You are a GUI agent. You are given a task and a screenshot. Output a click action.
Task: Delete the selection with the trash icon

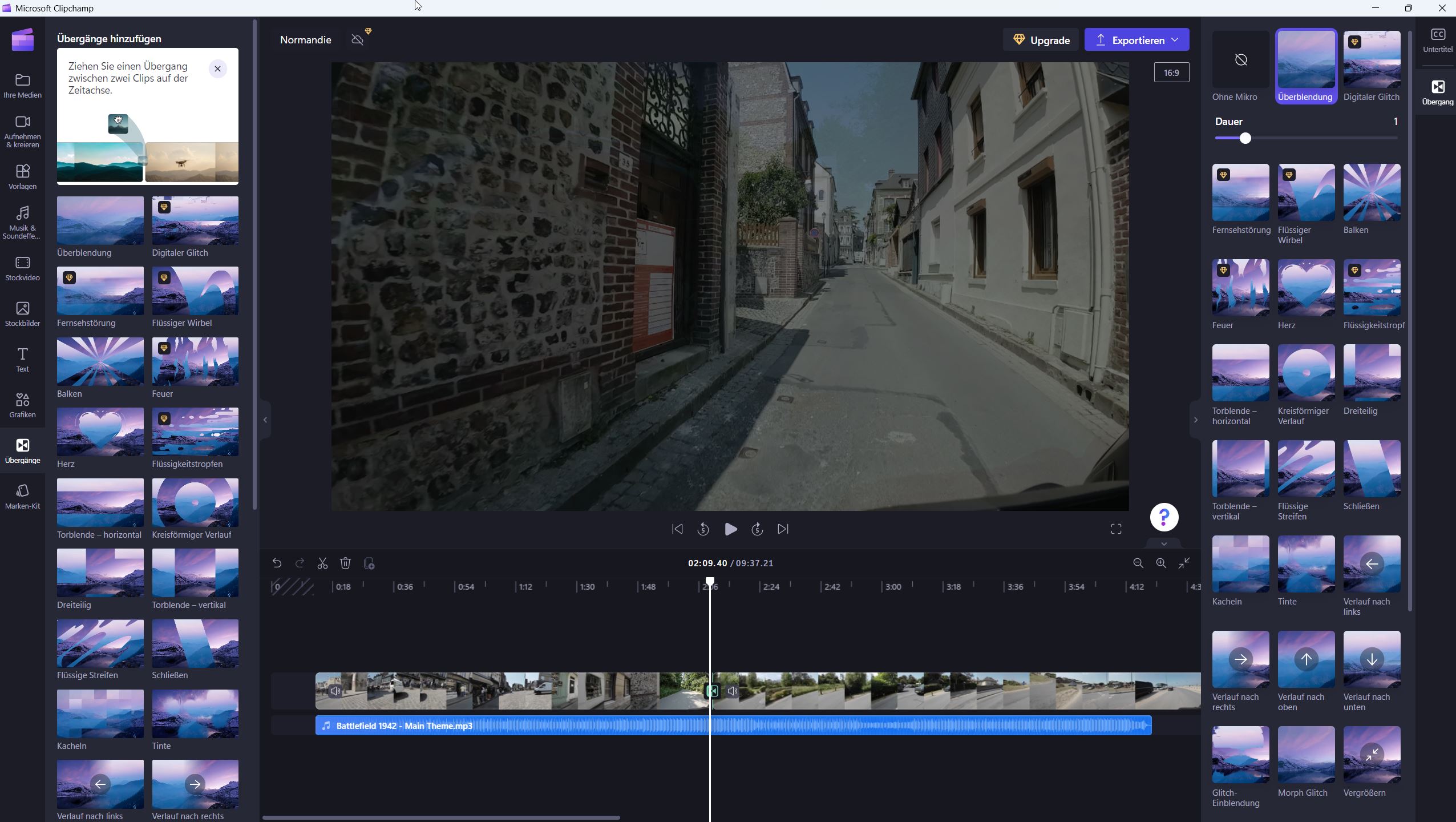pos(345,563)
